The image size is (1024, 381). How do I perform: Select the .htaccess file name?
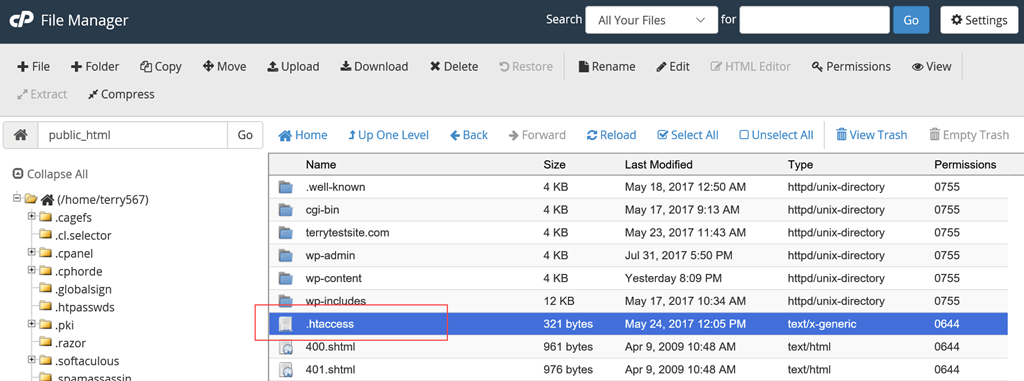coord(330,324)
